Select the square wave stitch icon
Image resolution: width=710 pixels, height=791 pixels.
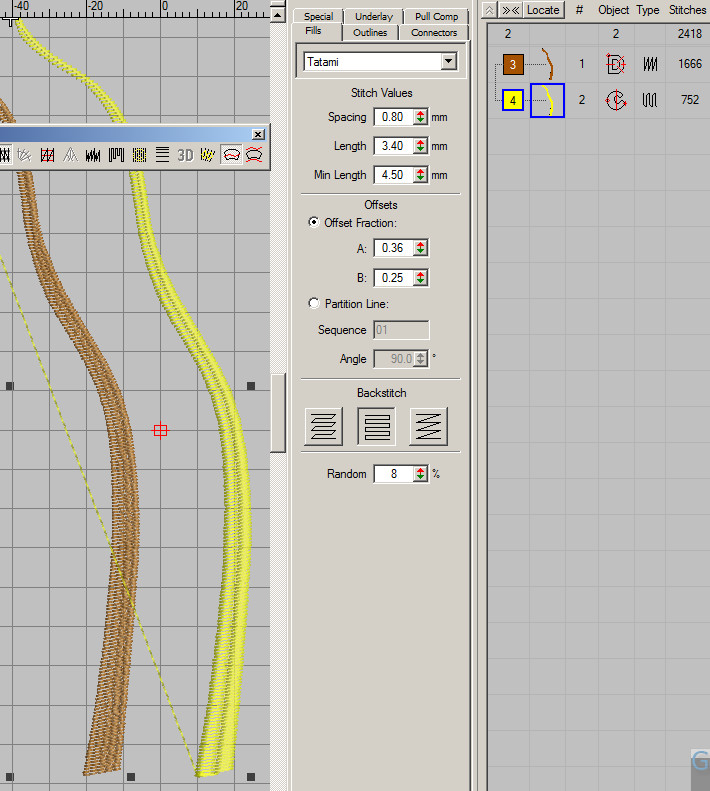116,155
